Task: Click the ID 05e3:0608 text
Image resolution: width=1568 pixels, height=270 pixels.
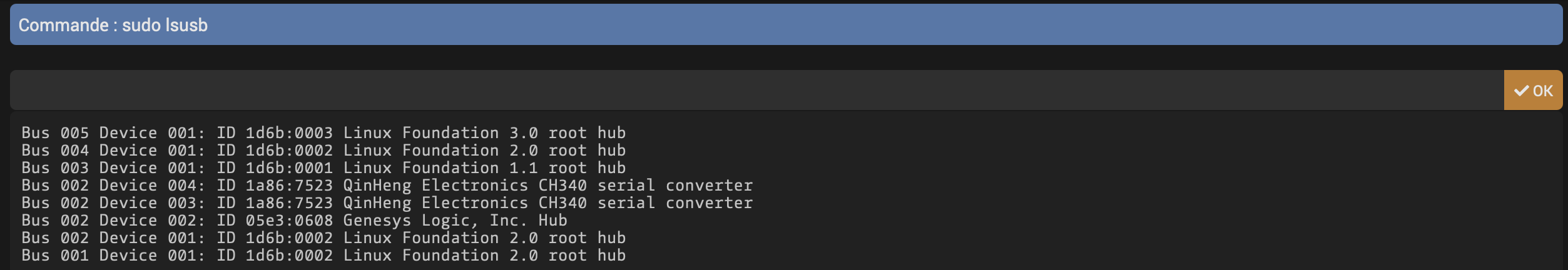Action: coord(275,221)
